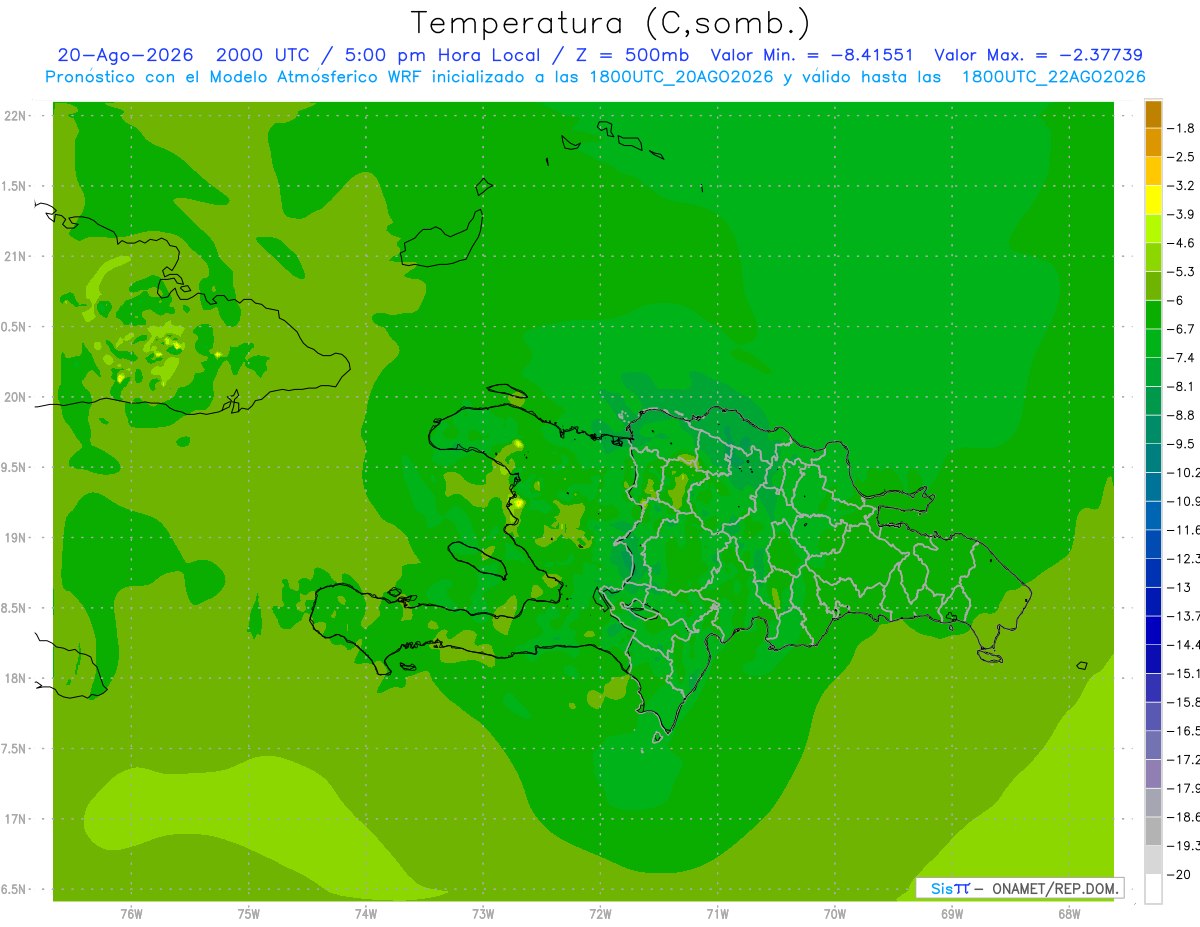Select the -8.1 colorbar value
1200x927 pixels.
(x=1182, y=387)
